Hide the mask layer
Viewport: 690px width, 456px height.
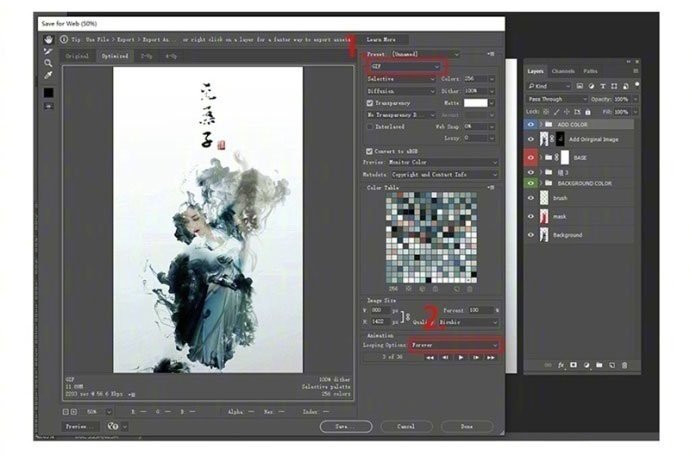[531, 217]
